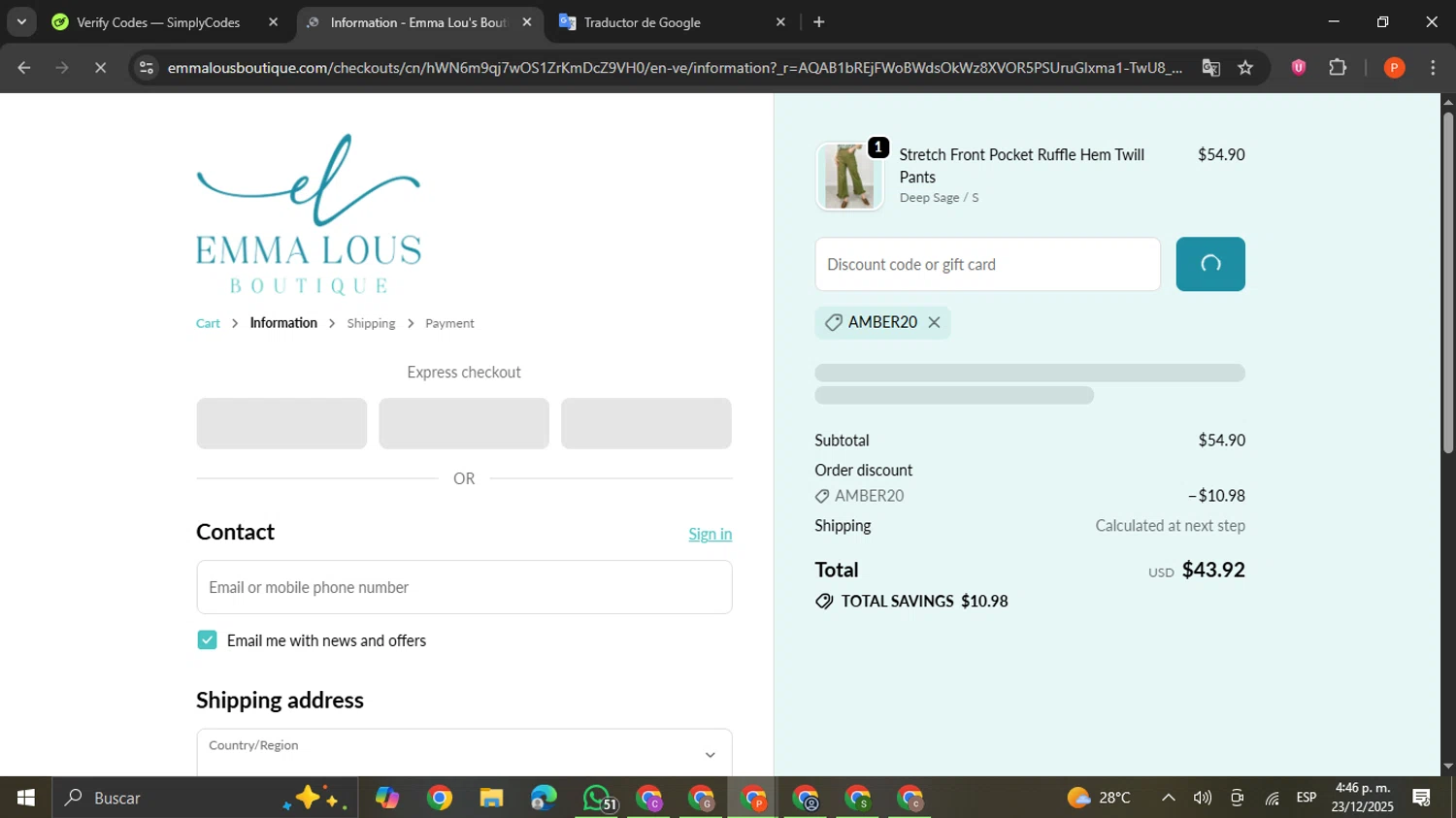Open the volume control icon

pos(1203,798)
